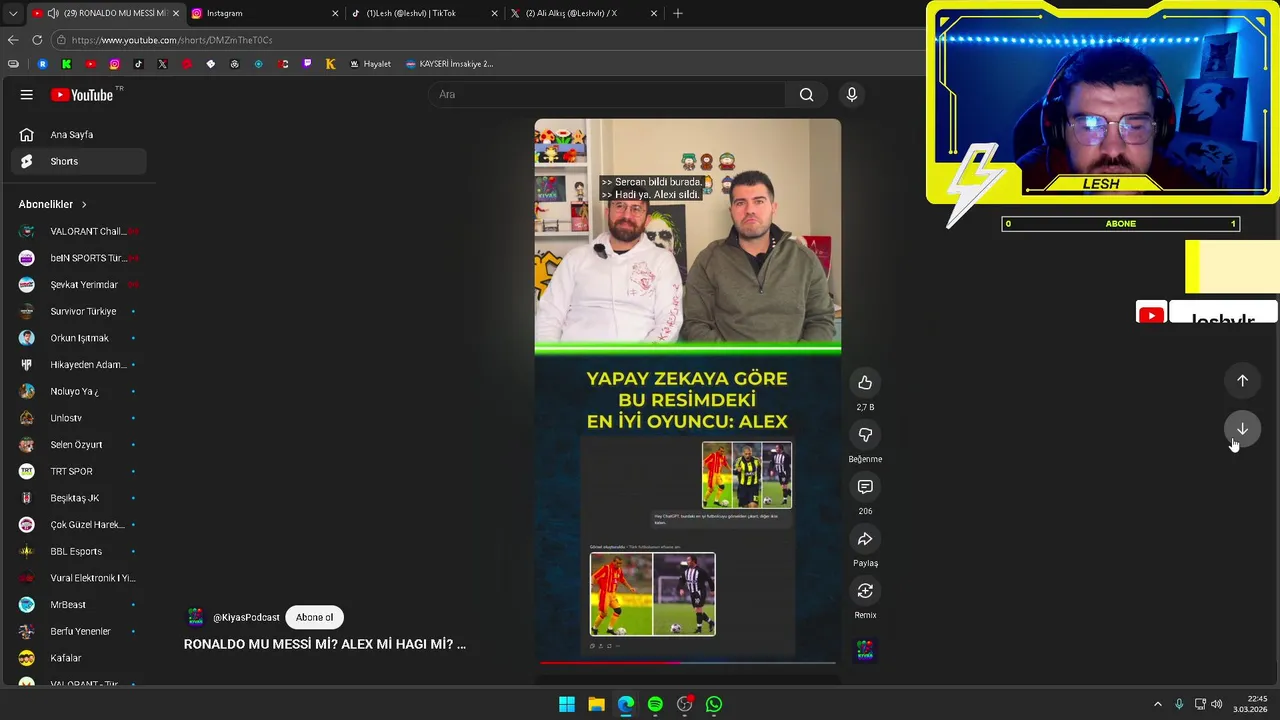Seek using the short's red progress bar

pos(688,662)
